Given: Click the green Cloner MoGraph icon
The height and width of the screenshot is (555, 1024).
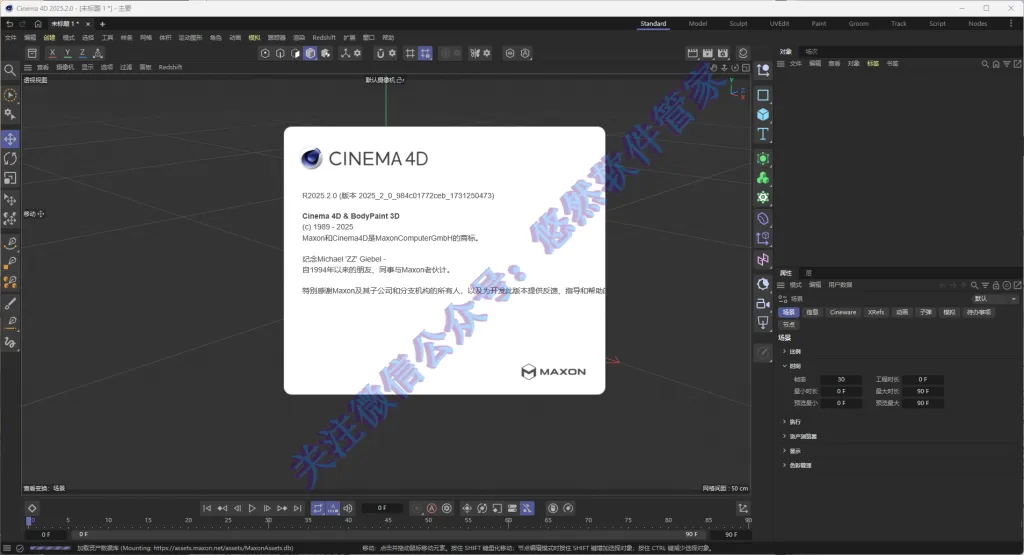Looking at the screenshot, I should tap(763, 178).
